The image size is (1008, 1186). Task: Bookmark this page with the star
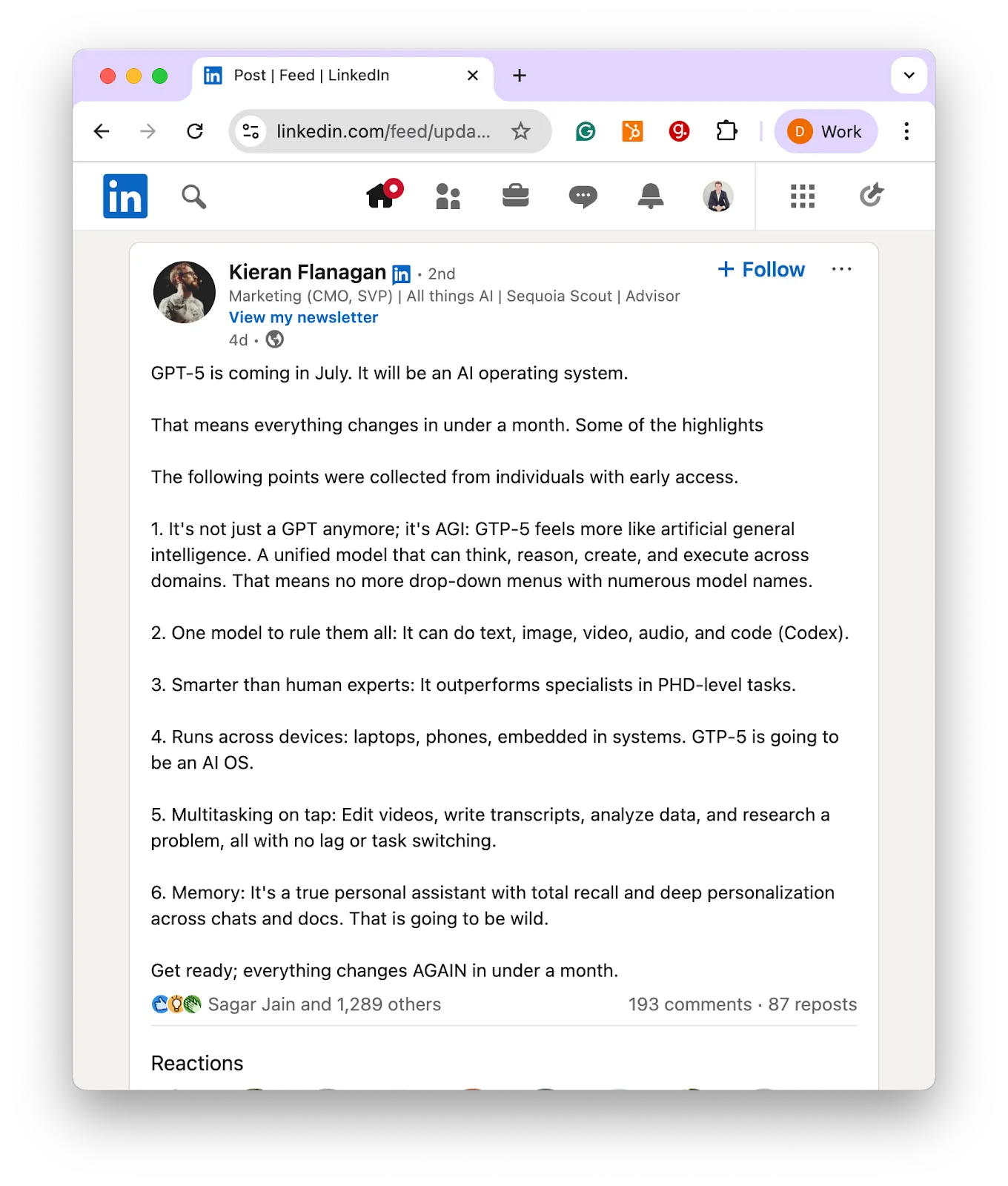tap(521, 131)
